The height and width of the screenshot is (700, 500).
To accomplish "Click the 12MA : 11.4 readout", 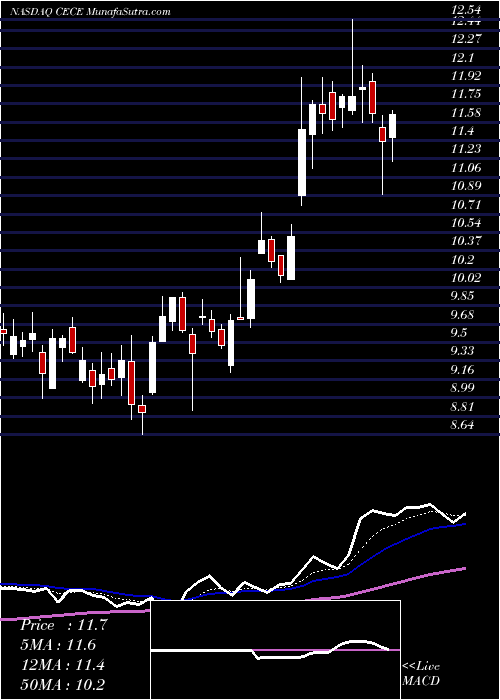I will pyautogui.click(x=62, y=665).
